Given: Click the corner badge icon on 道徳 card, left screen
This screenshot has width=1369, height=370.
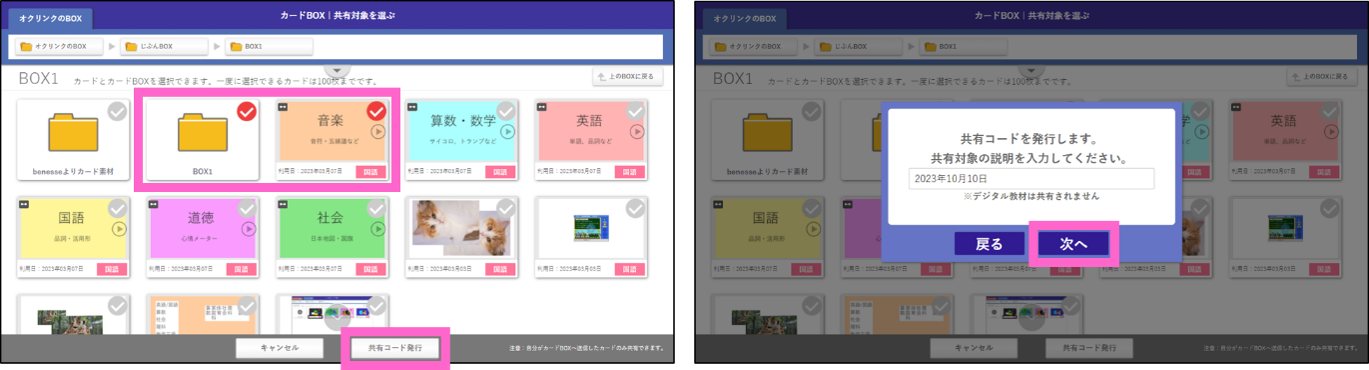Looking at the screenshot, I should tap(154, 203).
